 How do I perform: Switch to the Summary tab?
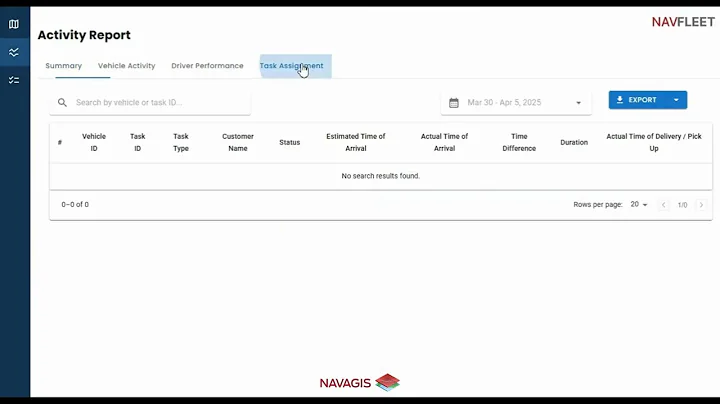point(64,66)
